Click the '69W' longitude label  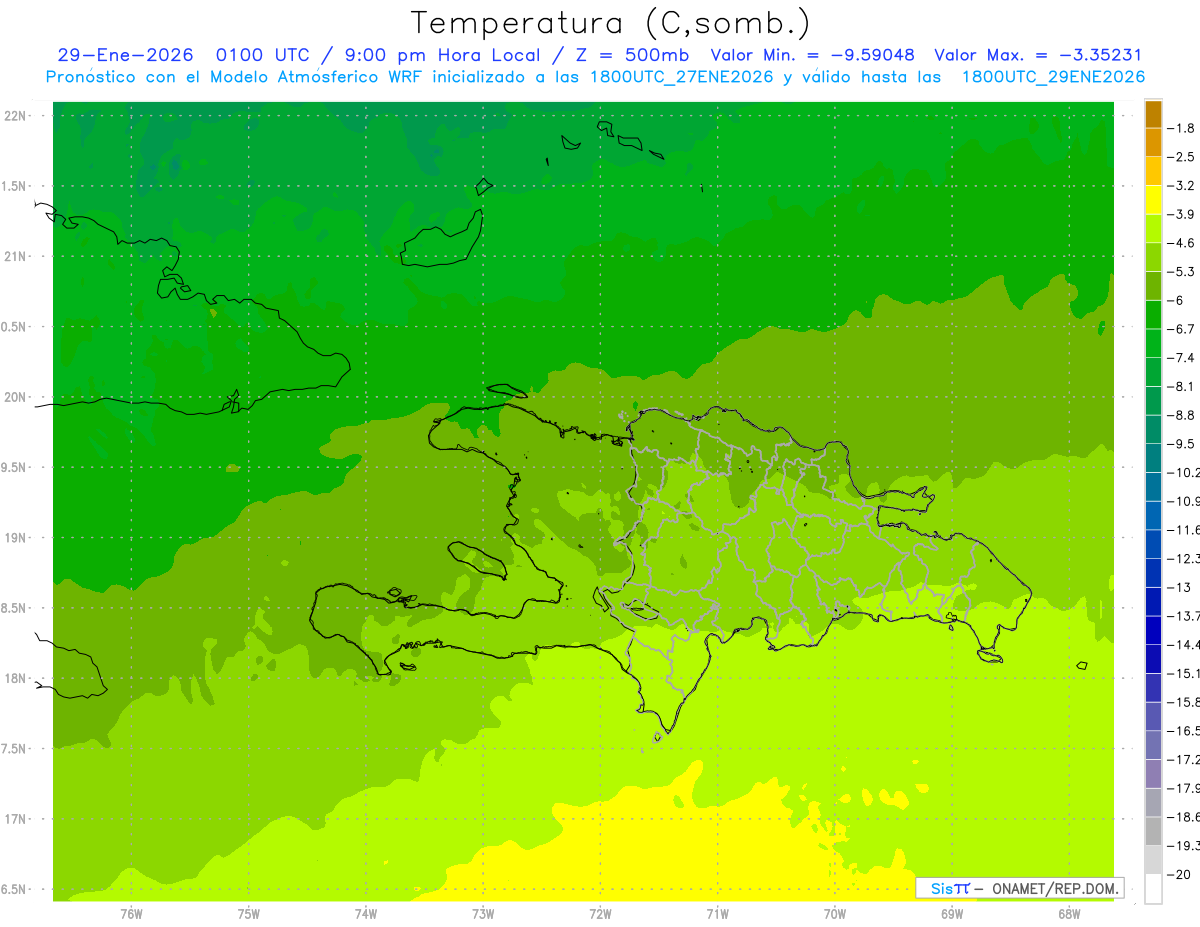952,913
